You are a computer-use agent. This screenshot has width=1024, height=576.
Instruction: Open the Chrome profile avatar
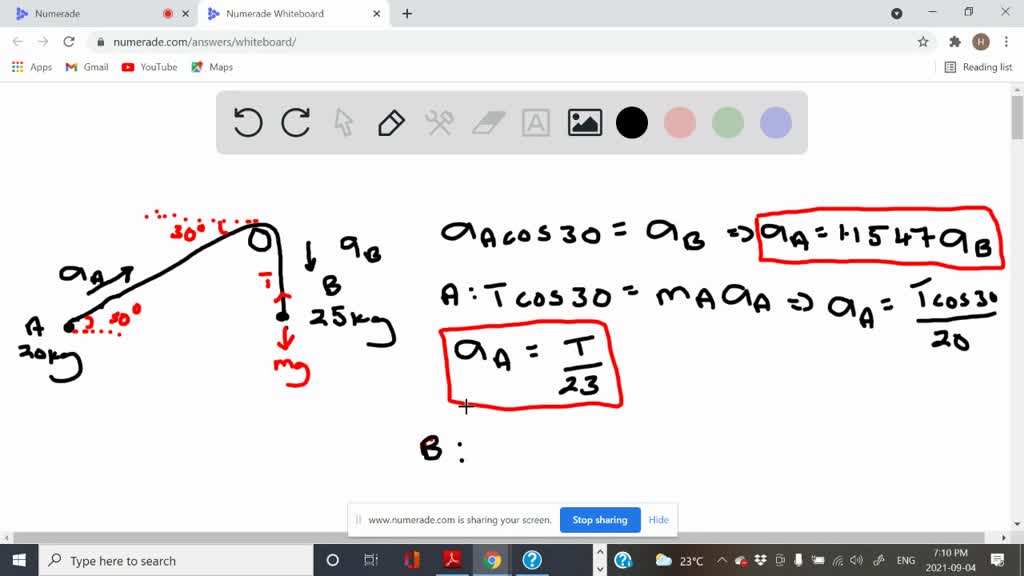(980, 42)
